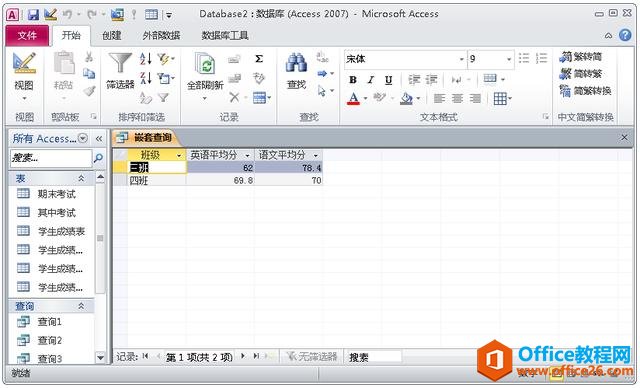Screen dimensions: 640x388
Task: Click the navigation pane search box
Action: [x=51, y=158]
